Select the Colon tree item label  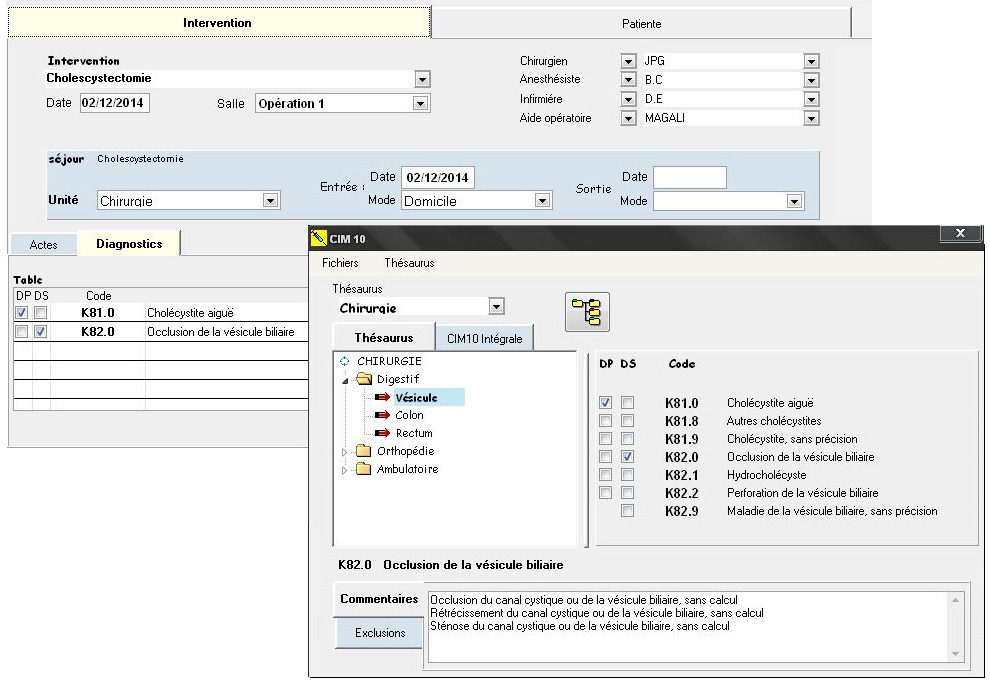(x=409, y=415)
